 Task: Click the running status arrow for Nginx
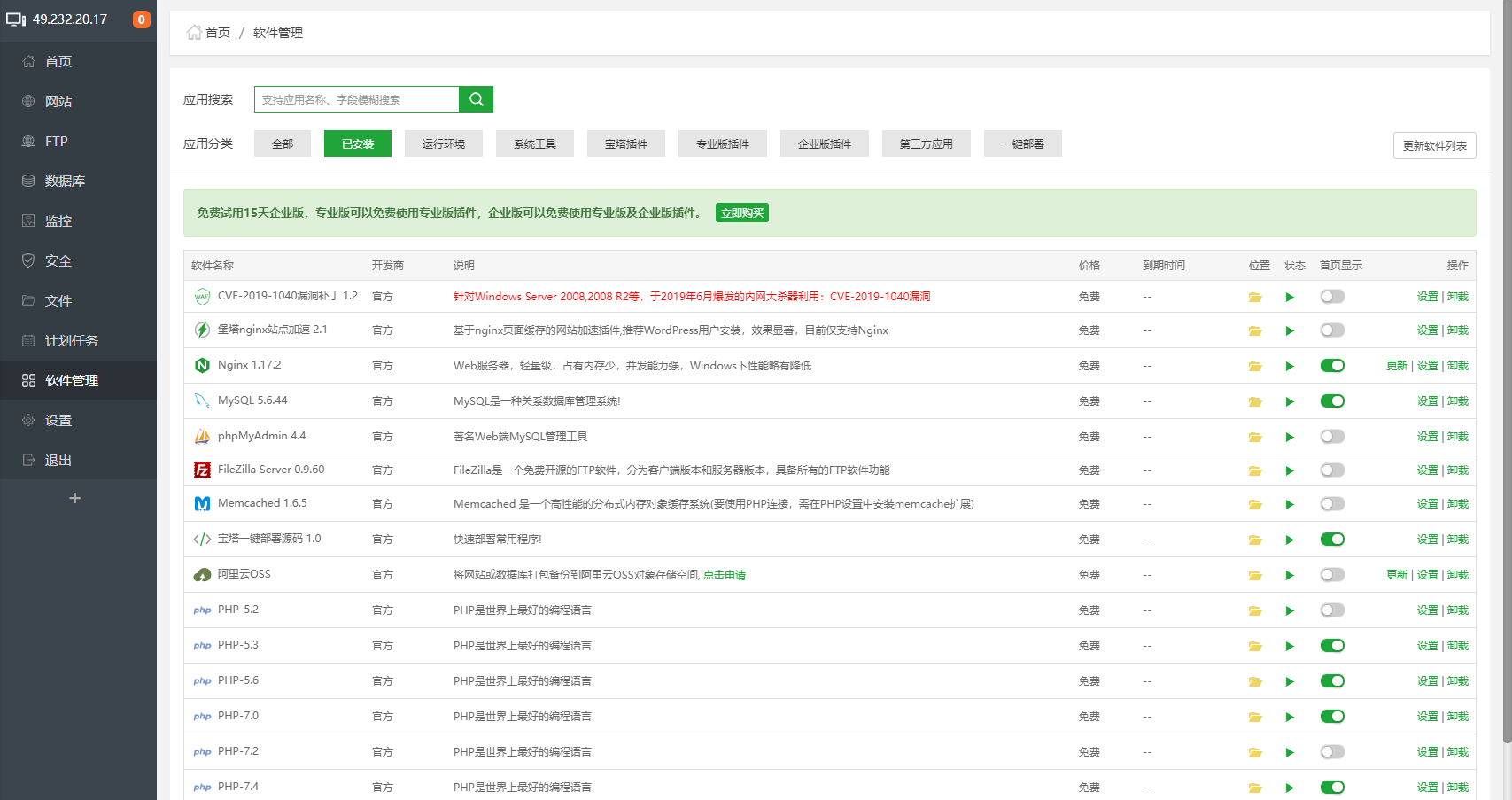pos(1290,366)
